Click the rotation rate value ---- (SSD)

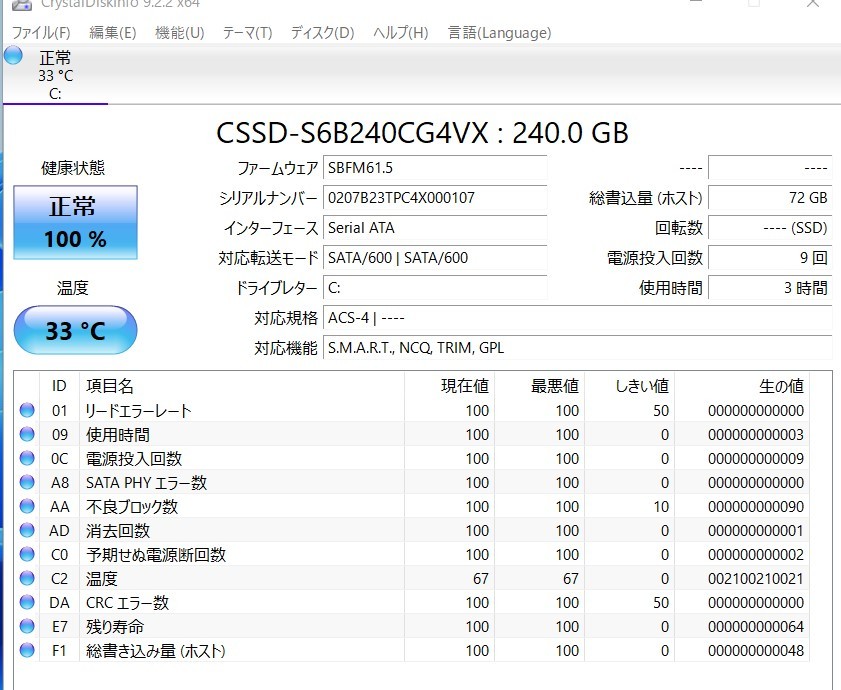pyautogui.click(x=770, y=228)
